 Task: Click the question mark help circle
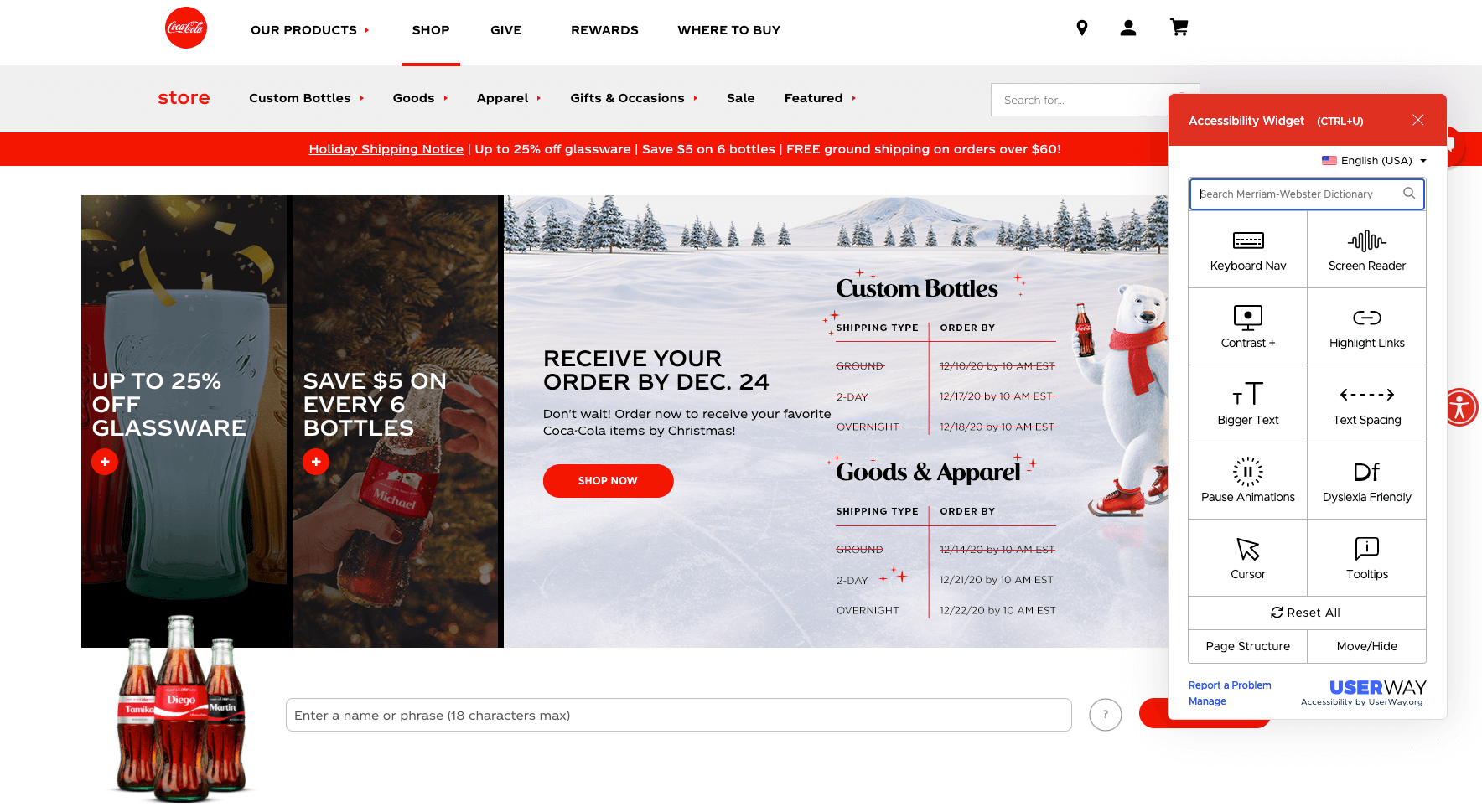(x=1106, y=715)
